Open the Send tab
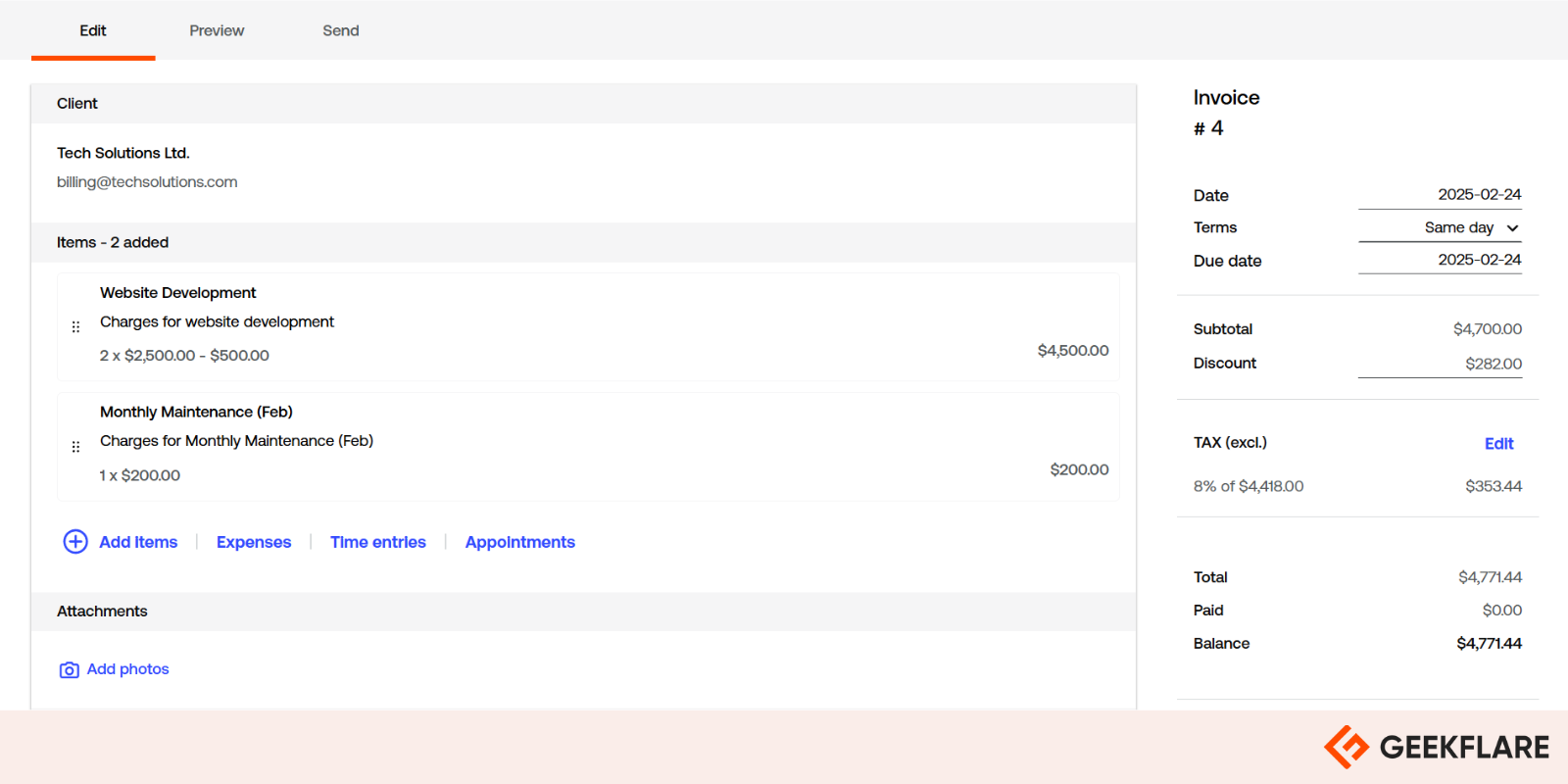 coord(340,30)
